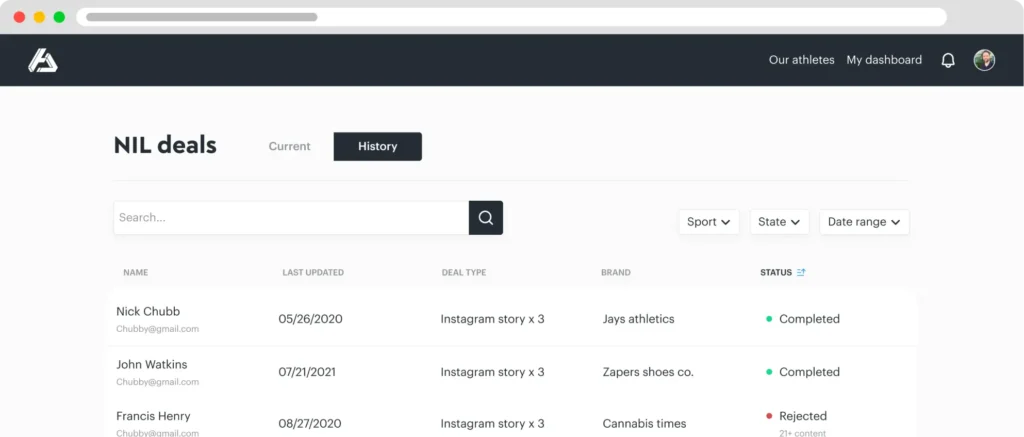Open the notifications bell

click(x=948, y=60)
